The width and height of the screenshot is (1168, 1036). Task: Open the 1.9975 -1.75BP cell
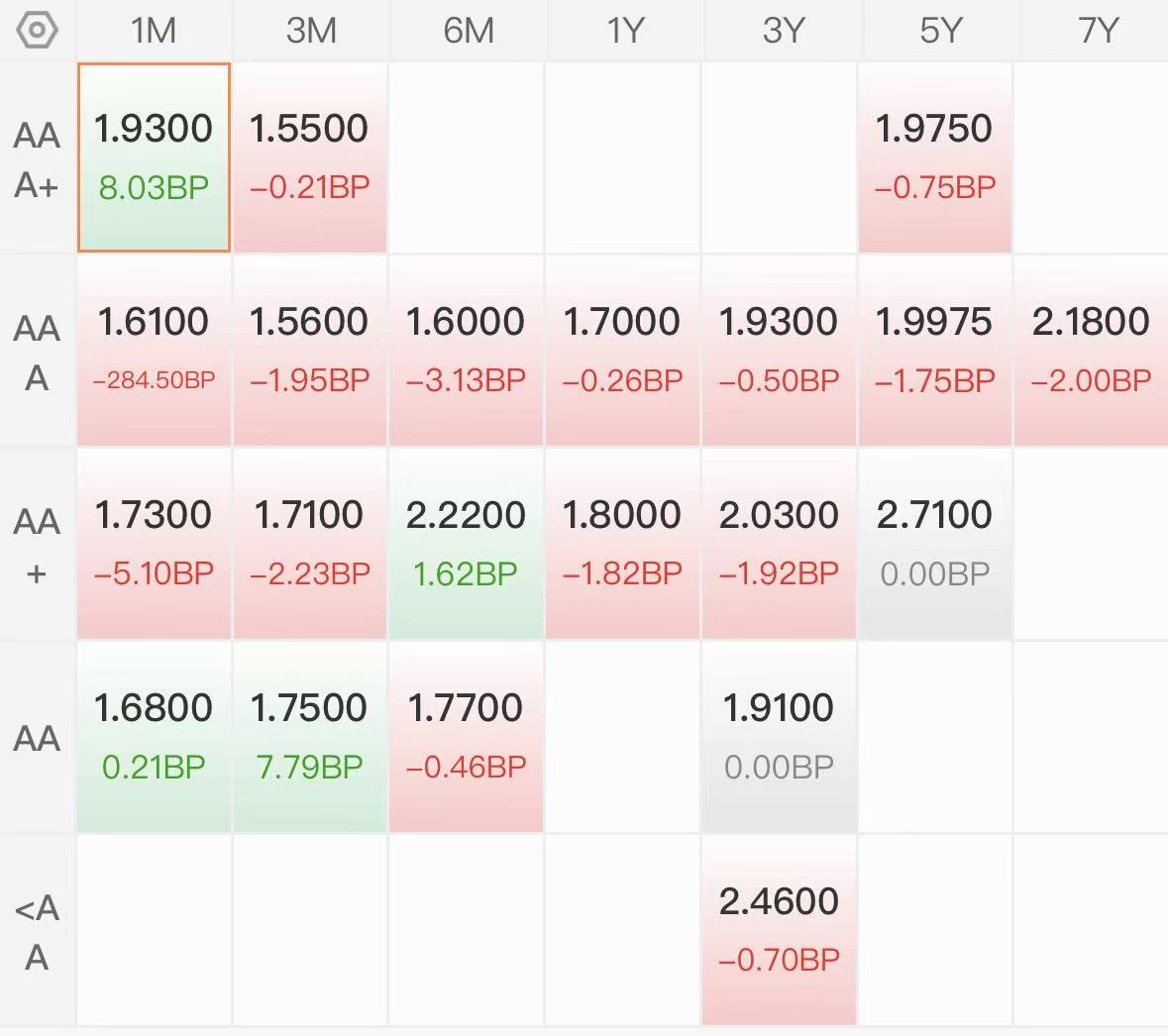934,351
